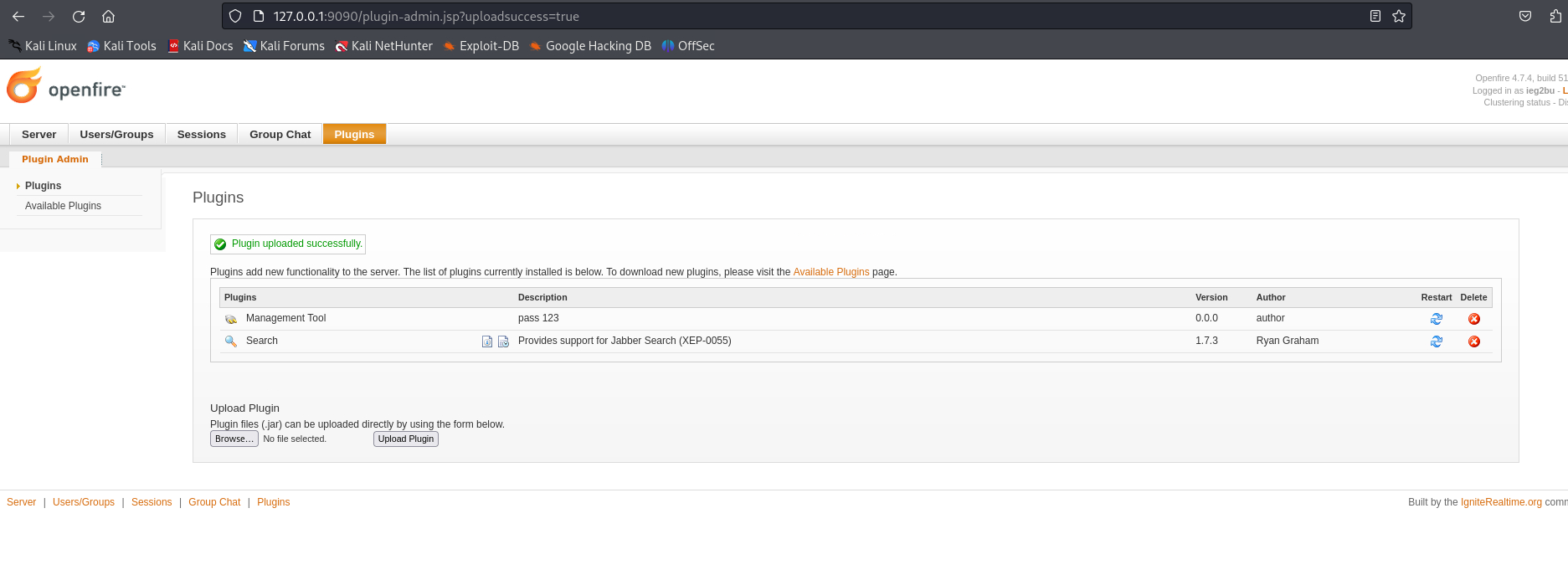1568x575 pixels.
Task: Click the Openfire logo
Action: 65,86
